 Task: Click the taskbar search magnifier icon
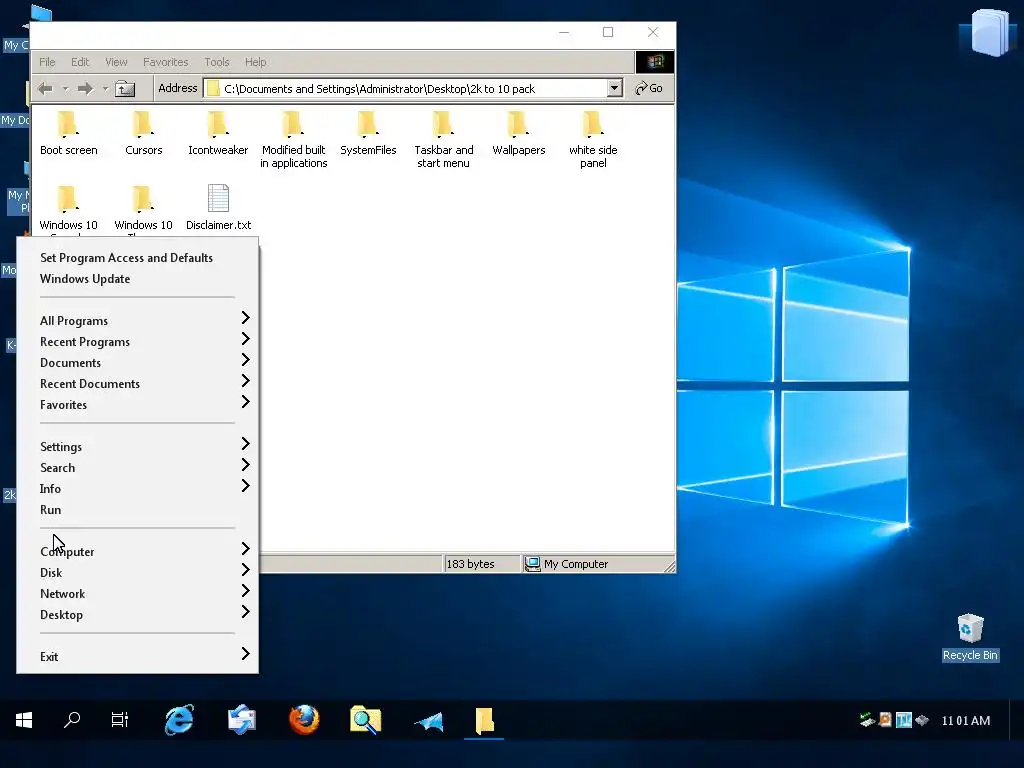[x=72, y=720]
